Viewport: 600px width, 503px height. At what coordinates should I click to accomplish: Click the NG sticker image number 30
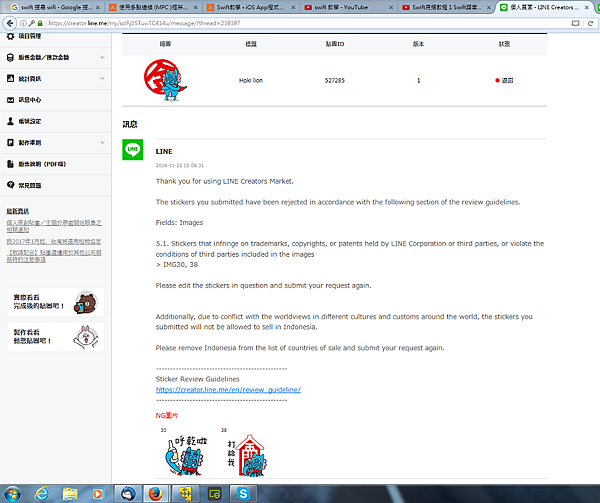pyautogui.click(x=186, y=455)
